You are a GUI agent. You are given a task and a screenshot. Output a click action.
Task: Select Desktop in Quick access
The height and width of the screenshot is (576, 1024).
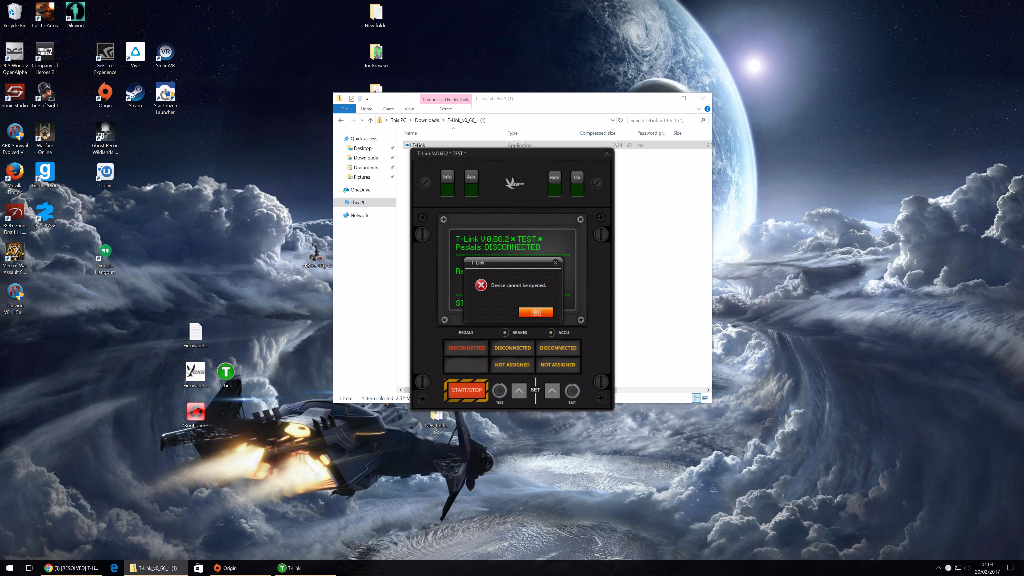pos(362,148)
